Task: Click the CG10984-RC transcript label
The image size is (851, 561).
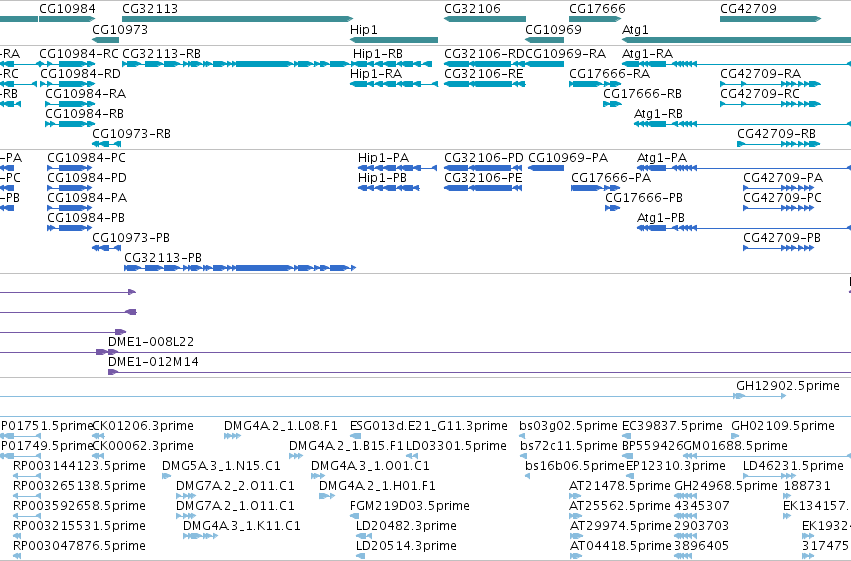Action: coord(79,54)
